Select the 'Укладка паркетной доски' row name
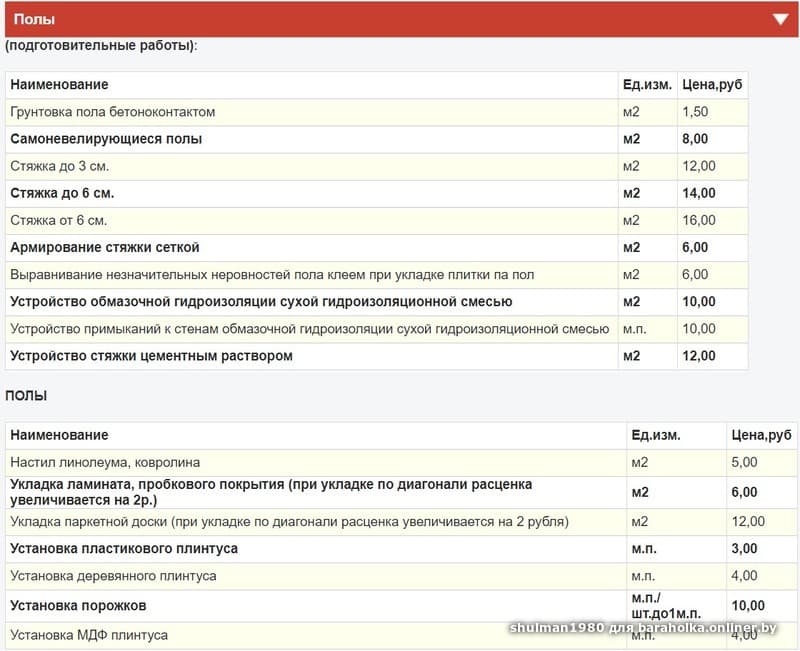Image resolution: width=800 pixels, height=651 pixels. pos(289,522)
